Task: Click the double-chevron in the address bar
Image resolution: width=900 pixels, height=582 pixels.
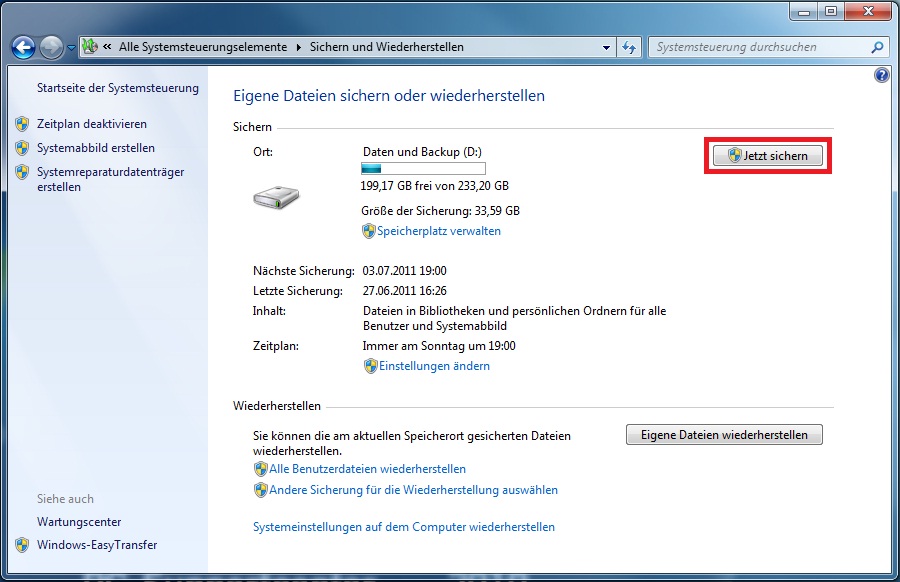Action: click(x=107, y=47)
